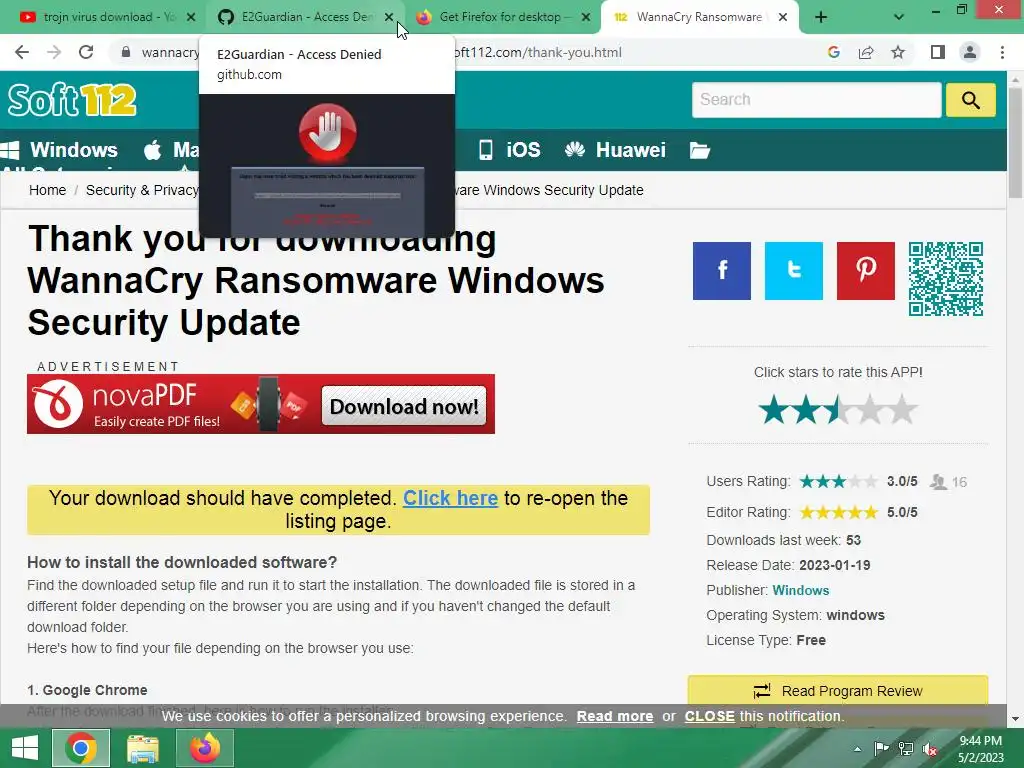Click the Soft112 logo
The width and height of the screenshot is (1024, 768).
(x=72, y=100)
